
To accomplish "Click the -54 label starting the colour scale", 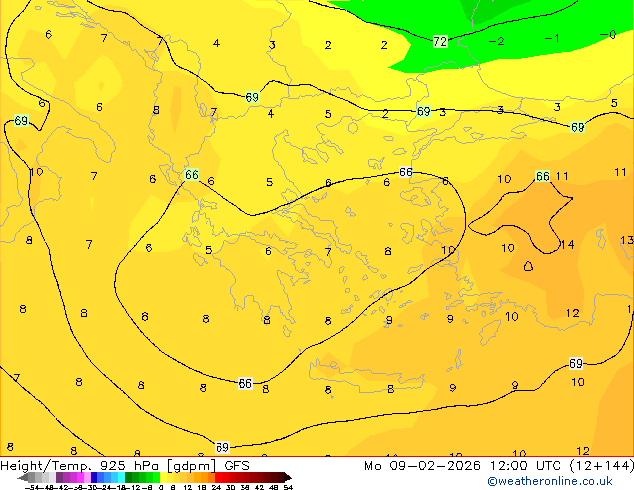I will point(32,487).
